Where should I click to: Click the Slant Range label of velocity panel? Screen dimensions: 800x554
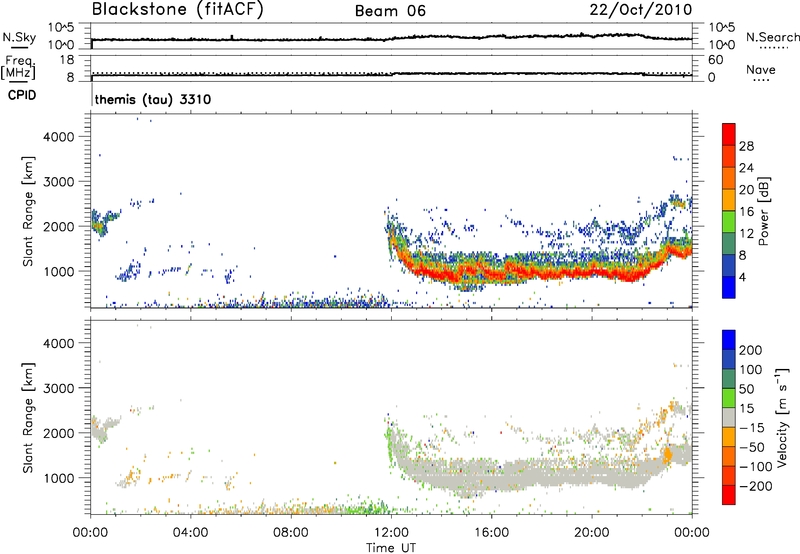point(28,418)
